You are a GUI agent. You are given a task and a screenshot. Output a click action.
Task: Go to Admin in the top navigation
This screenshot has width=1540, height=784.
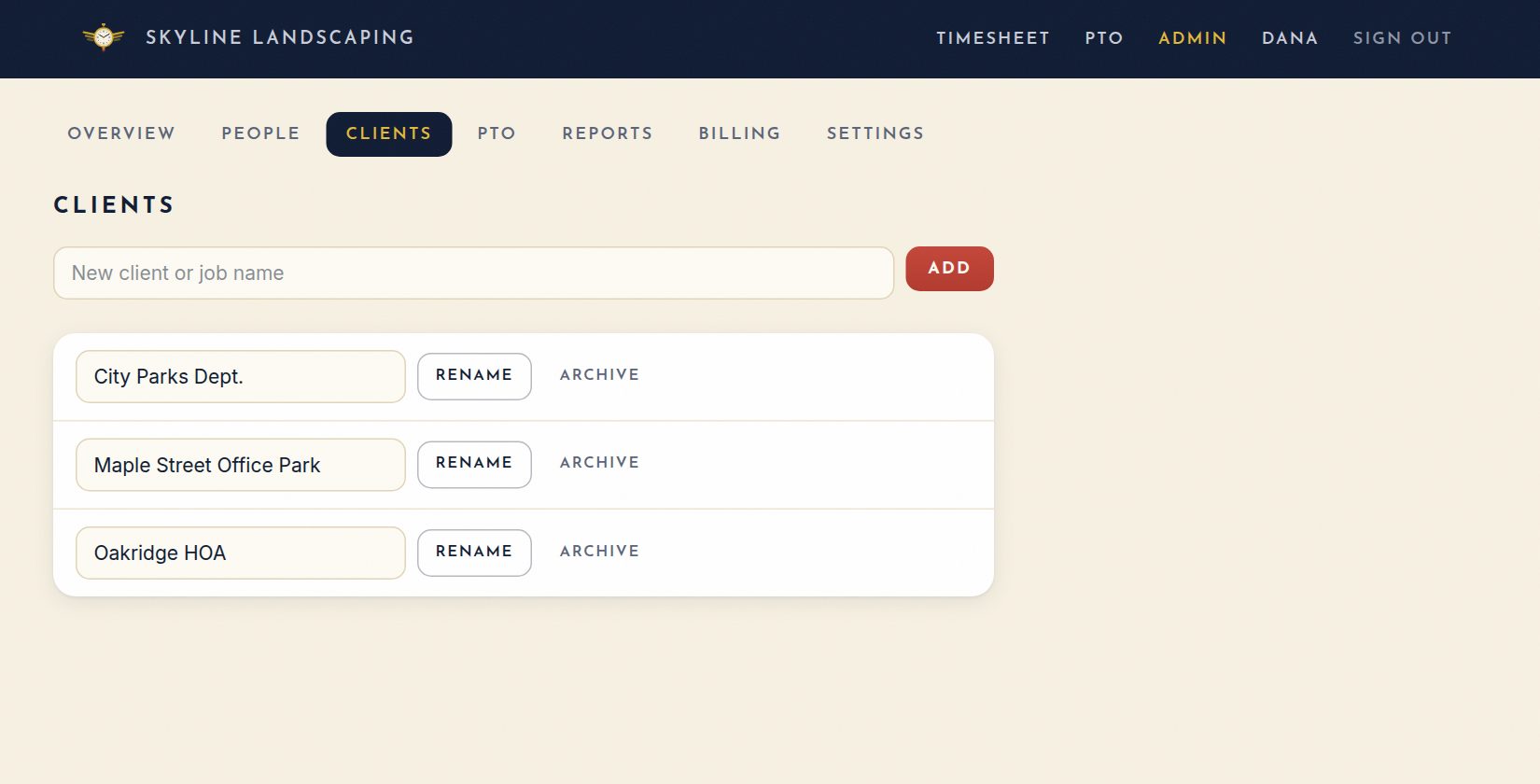1193,38
